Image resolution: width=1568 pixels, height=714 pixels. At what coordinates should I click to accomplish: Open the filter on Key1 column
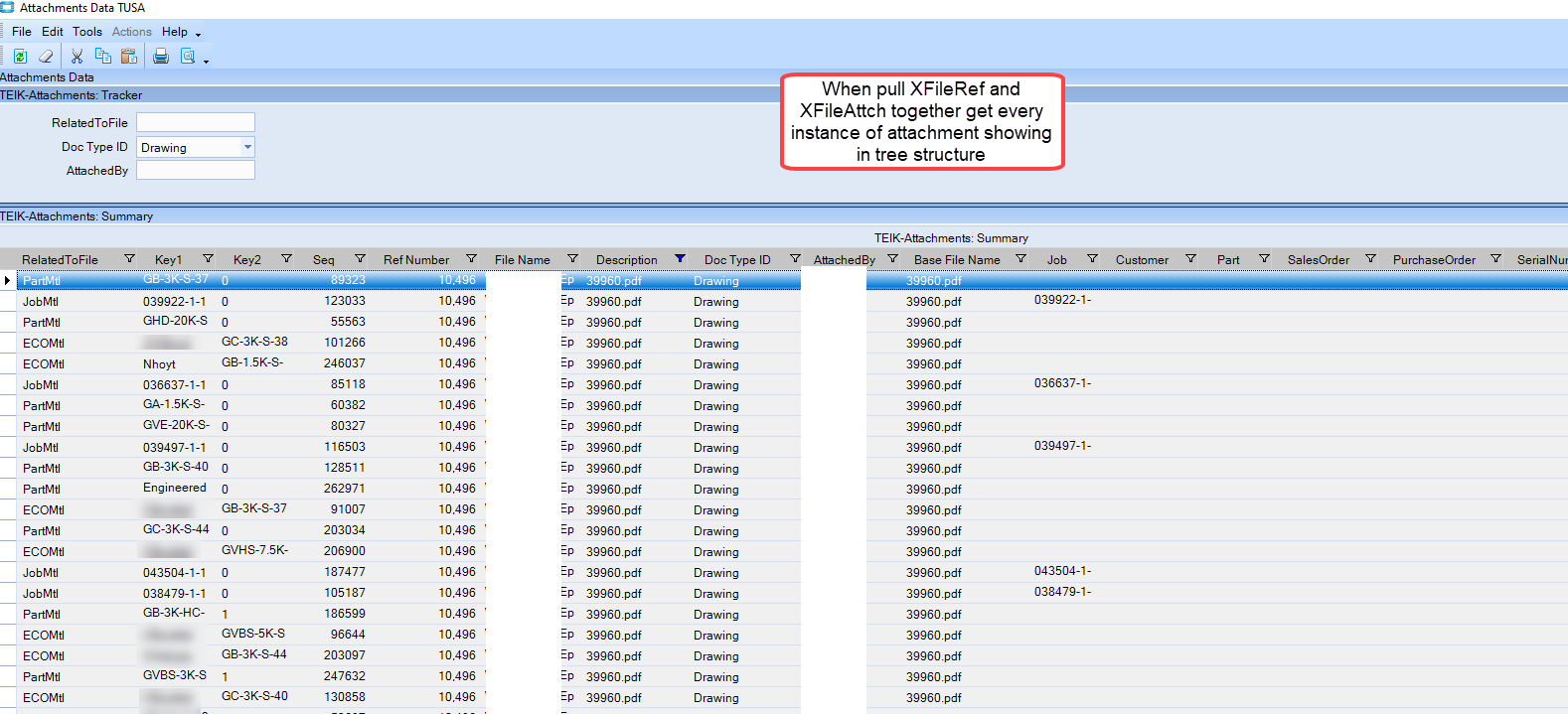[x=208, y=259]
